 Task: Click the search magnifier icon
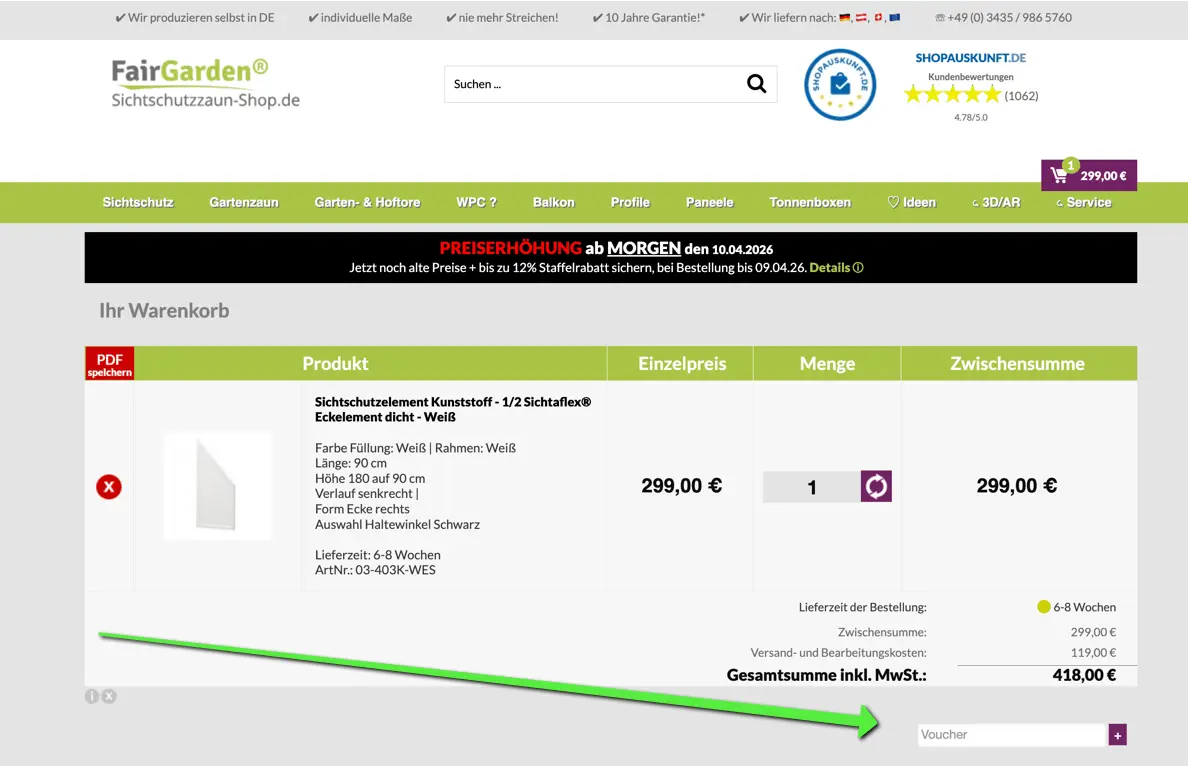click(x=755, y=84)
